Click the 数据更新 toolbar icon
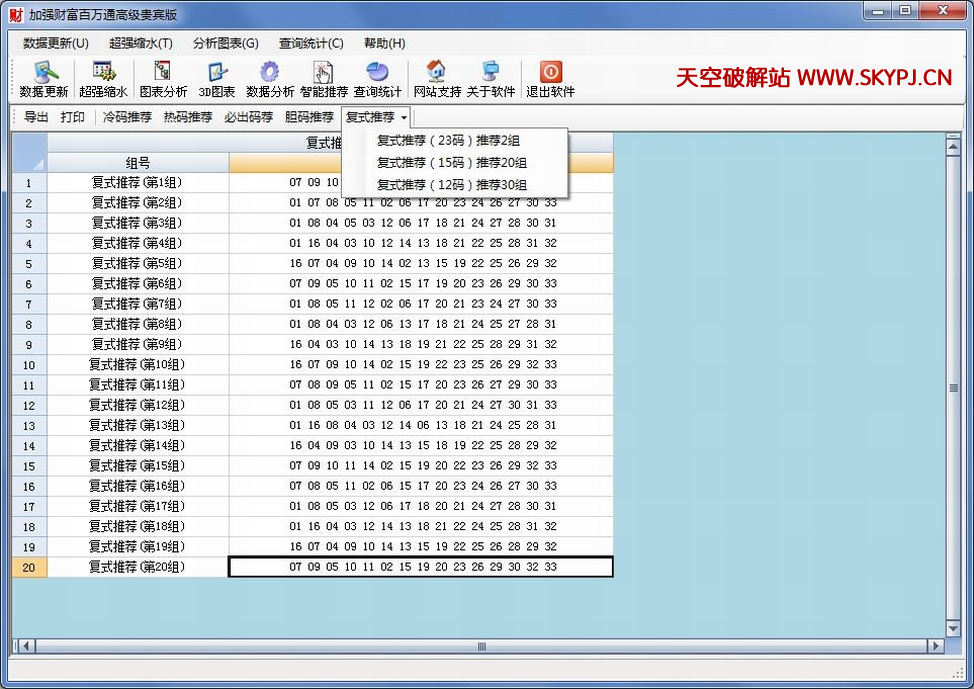The width and height of the screenshot is (974, 689). 44,72
